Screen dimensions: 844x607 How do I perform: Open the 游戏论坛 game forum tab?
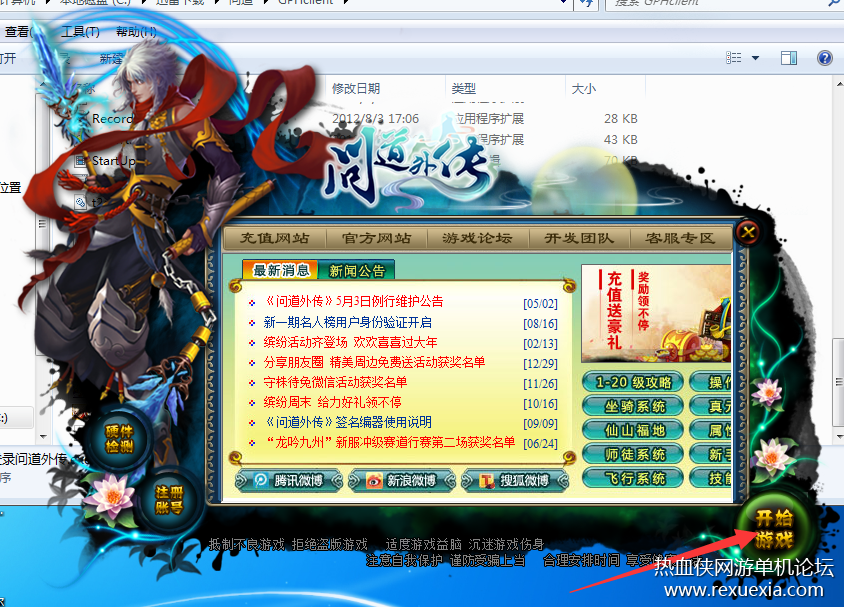[477, 238]
